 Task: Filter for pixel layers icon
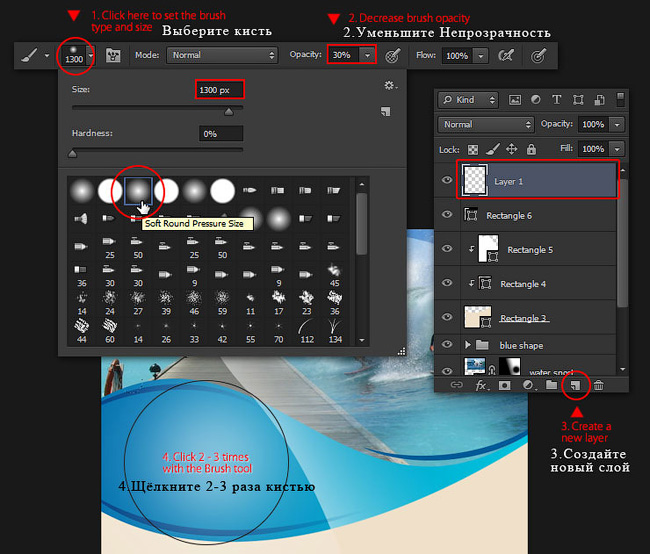[x=514, y=100]
